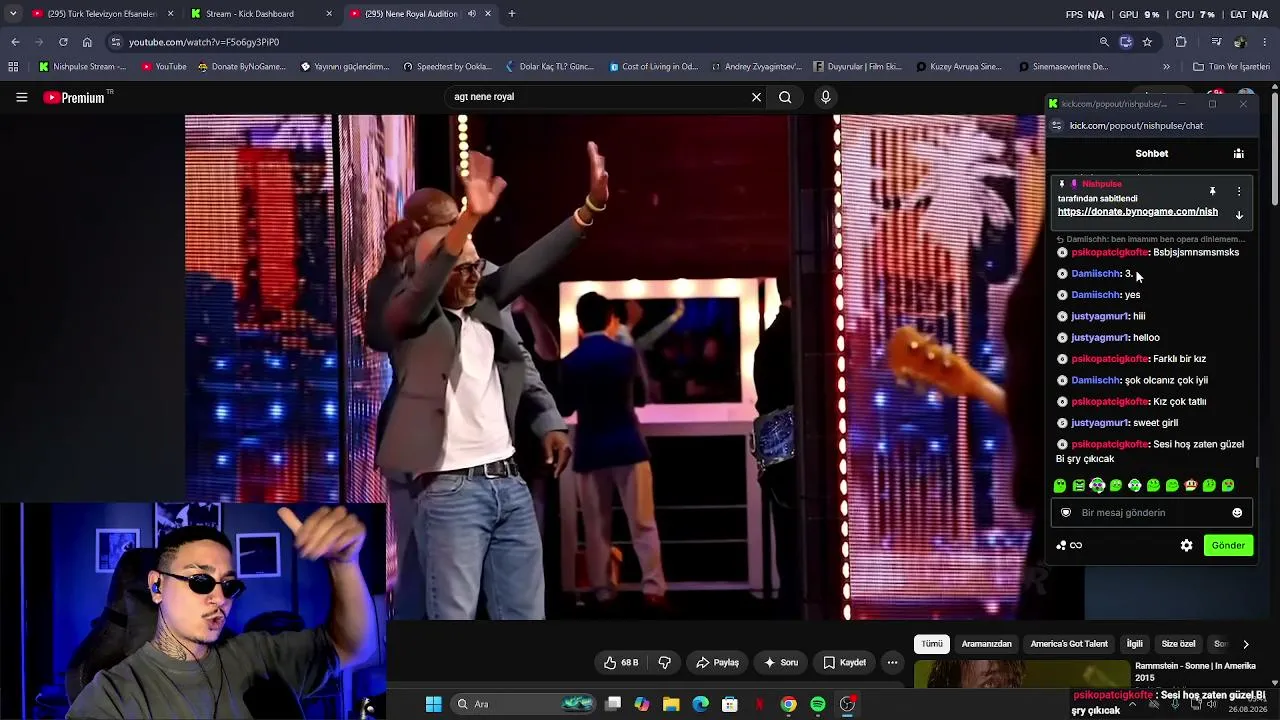Open Kick chat settings gear
Image resolution: width=1280 pixels, height=720 pixels.
click(x=1186, y=545)
